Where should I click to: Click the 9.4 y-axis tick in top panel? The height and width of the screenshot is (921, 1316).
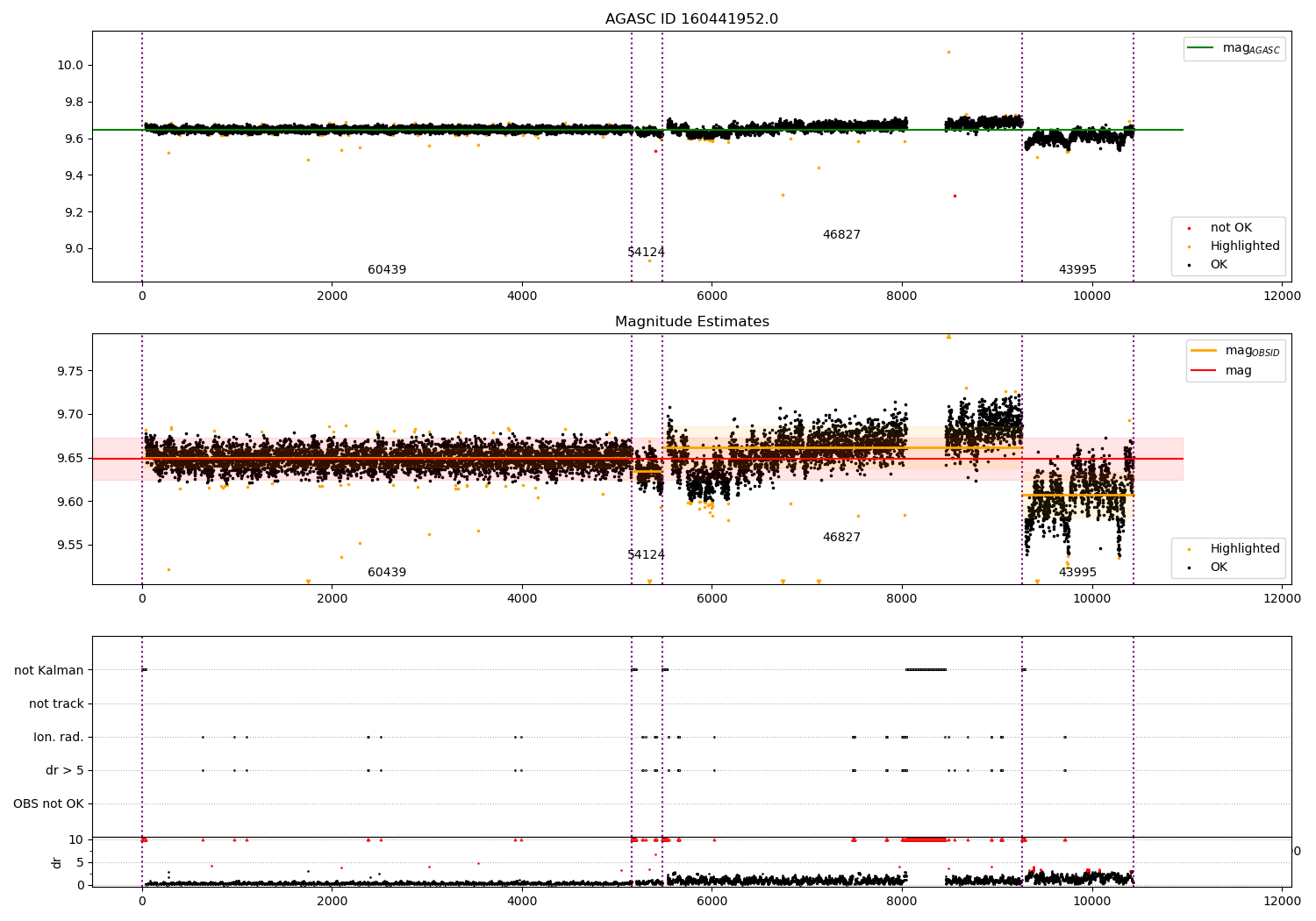click(x=73, y=175)
